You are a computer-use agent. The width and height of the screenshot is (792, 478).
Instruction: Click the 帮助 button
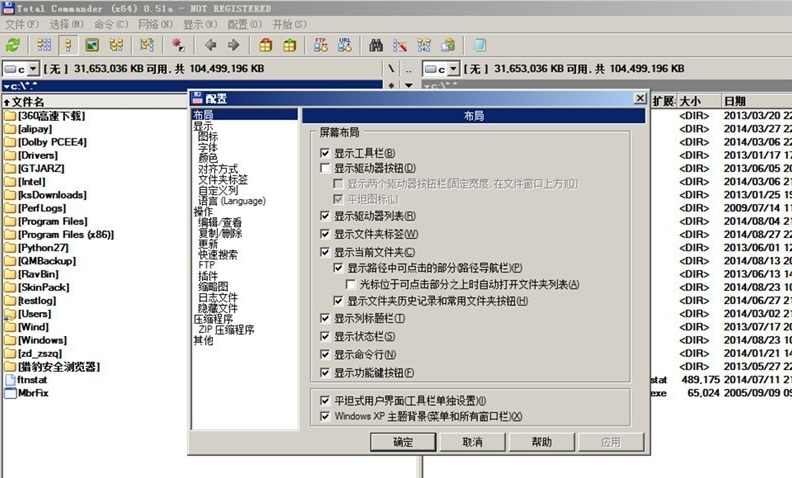[x=541, y=442]
